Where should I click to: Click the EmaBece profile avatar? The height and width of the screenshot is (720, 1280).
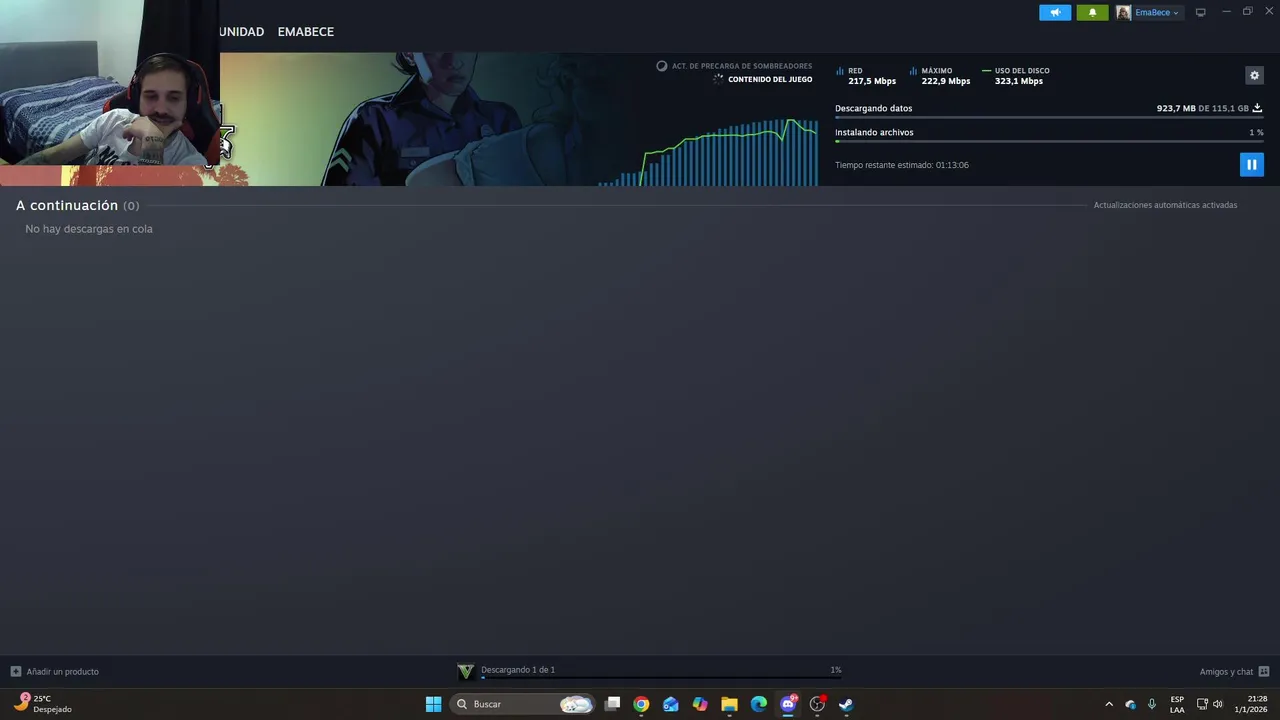(x=1124, y=12)
